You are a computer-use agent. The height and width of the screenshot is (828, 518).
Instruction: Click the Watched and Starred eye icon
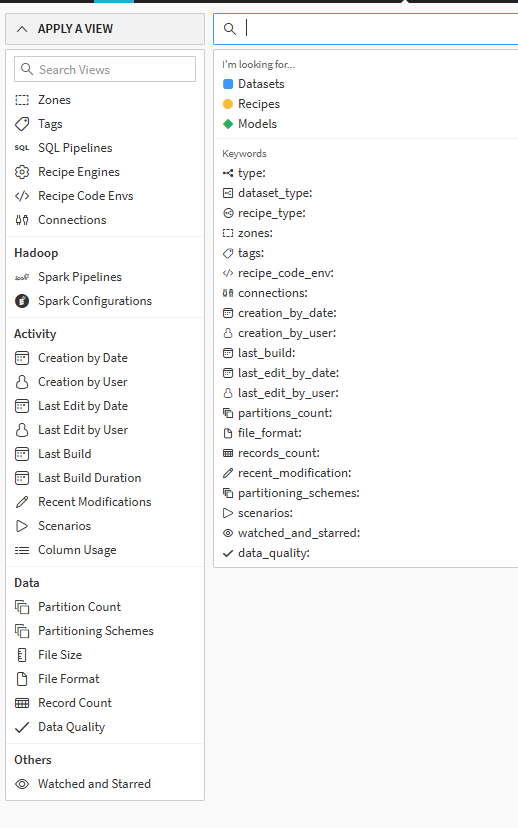tap(22, 784)
